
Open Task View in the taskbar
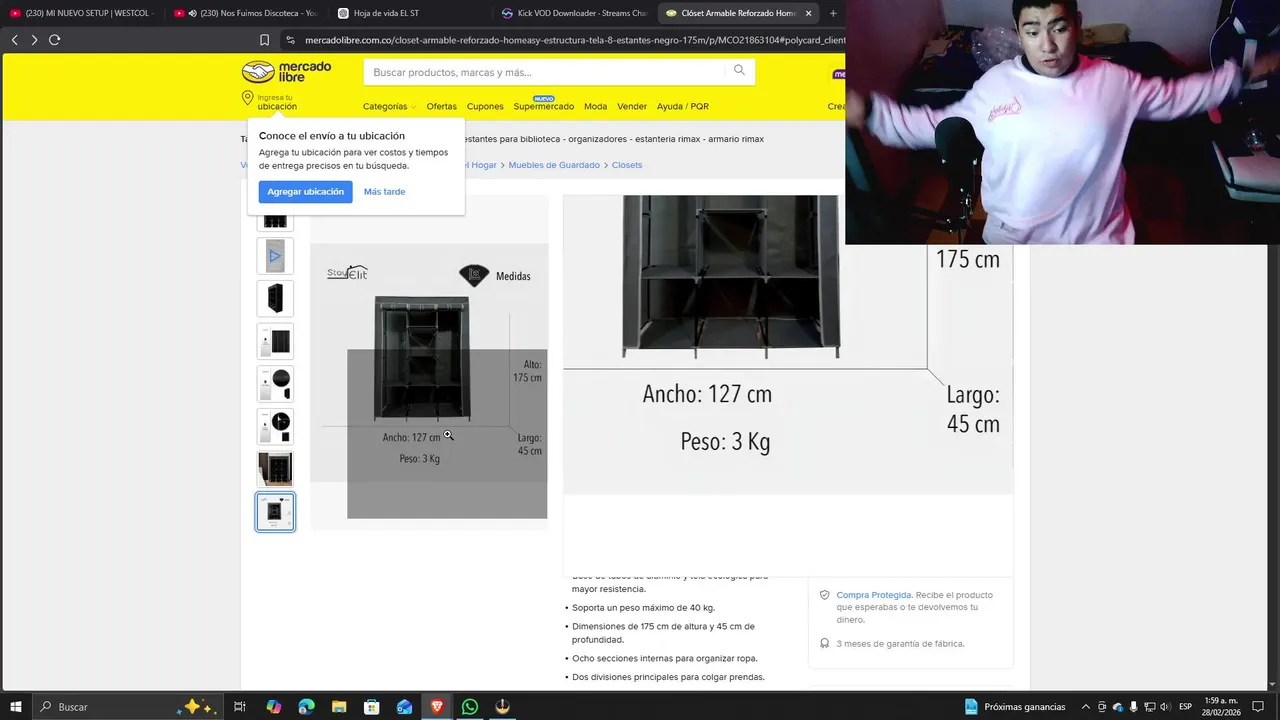[x=240, y=707]
